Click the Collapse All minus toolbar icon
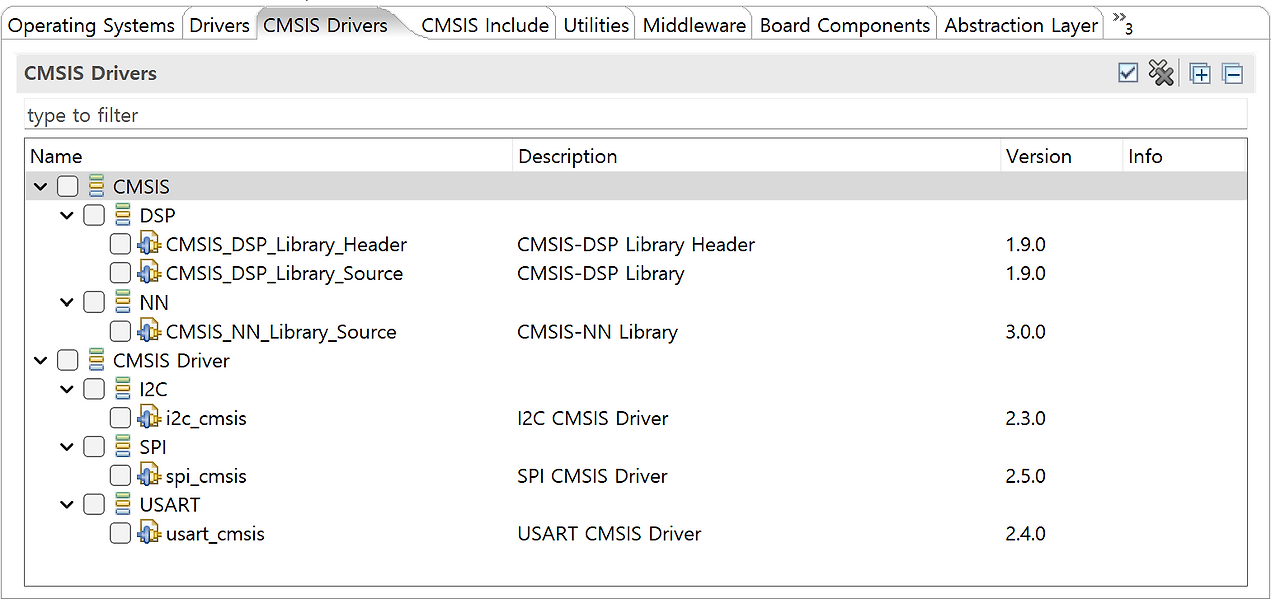This screenshot has height=608, width=1280. click(x=1232, y=72)
